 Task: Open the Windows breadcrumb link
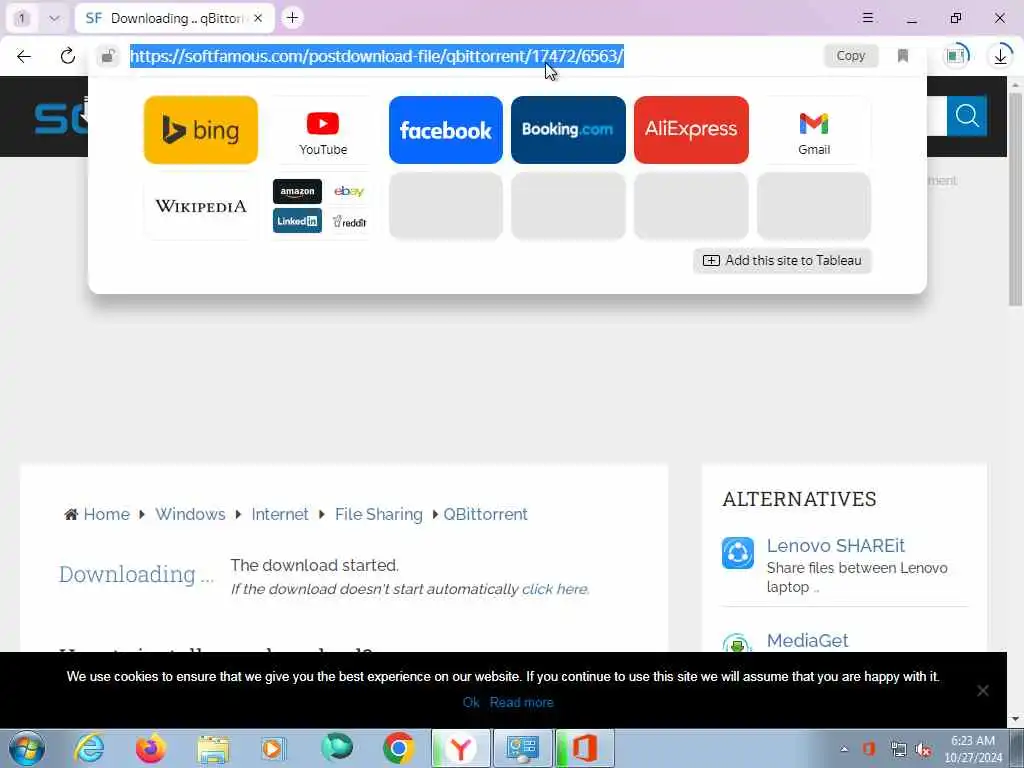tap(190, 514)
